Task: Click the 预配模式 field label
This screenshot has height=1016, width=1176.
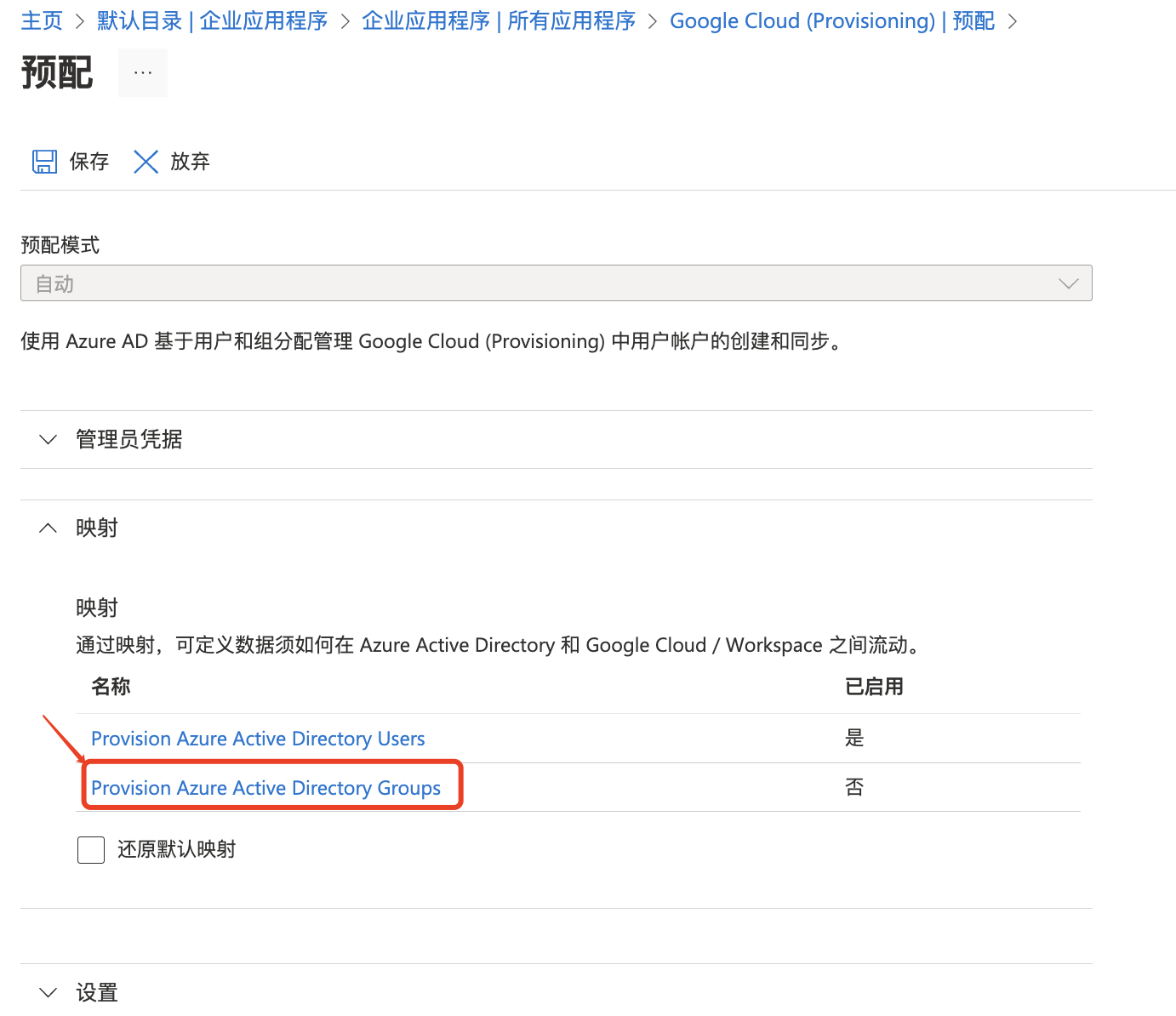Action: click(60, 245)
